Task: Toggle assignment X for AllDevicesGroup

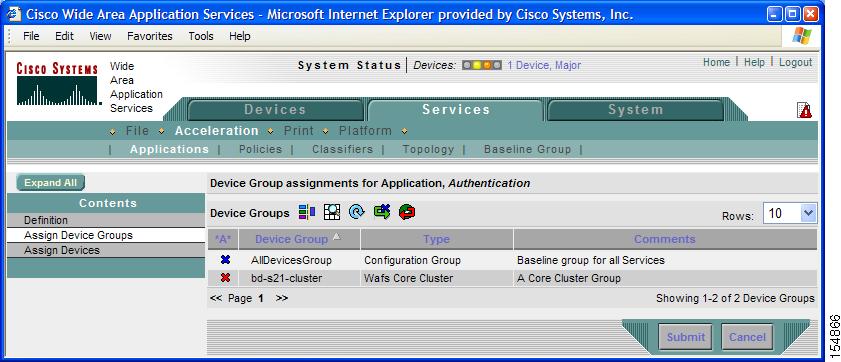Action: [225, 260]
